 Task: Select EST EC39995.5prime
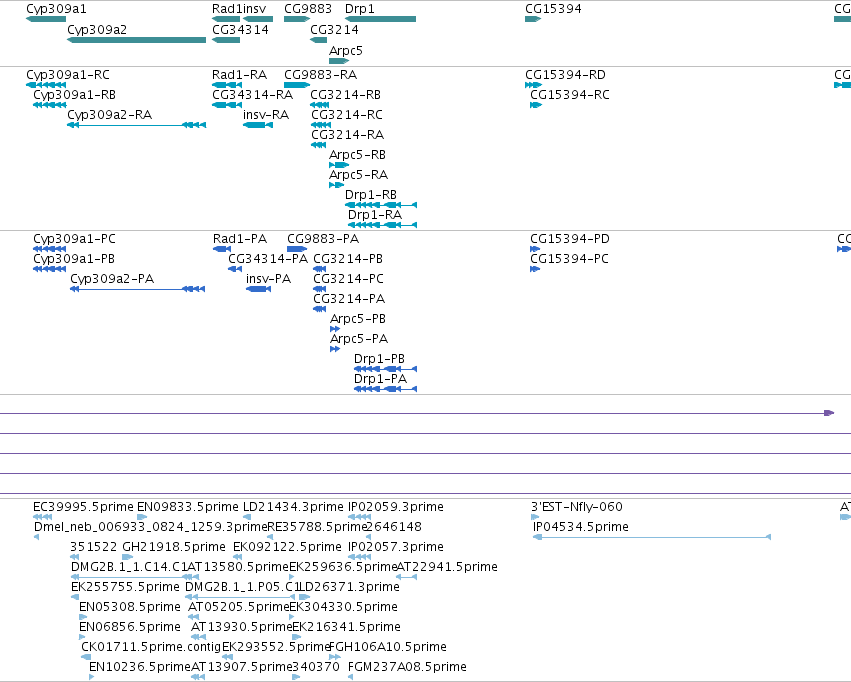[x=83, y=507]
